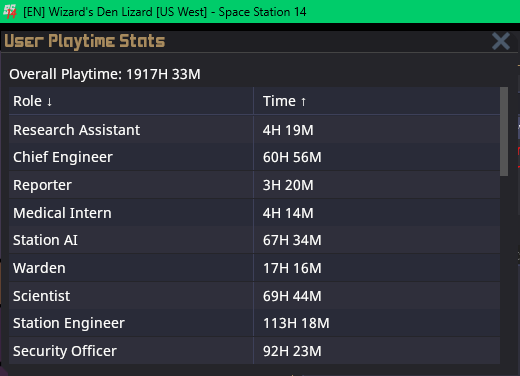Select the Security Officer row

[254, 351]
